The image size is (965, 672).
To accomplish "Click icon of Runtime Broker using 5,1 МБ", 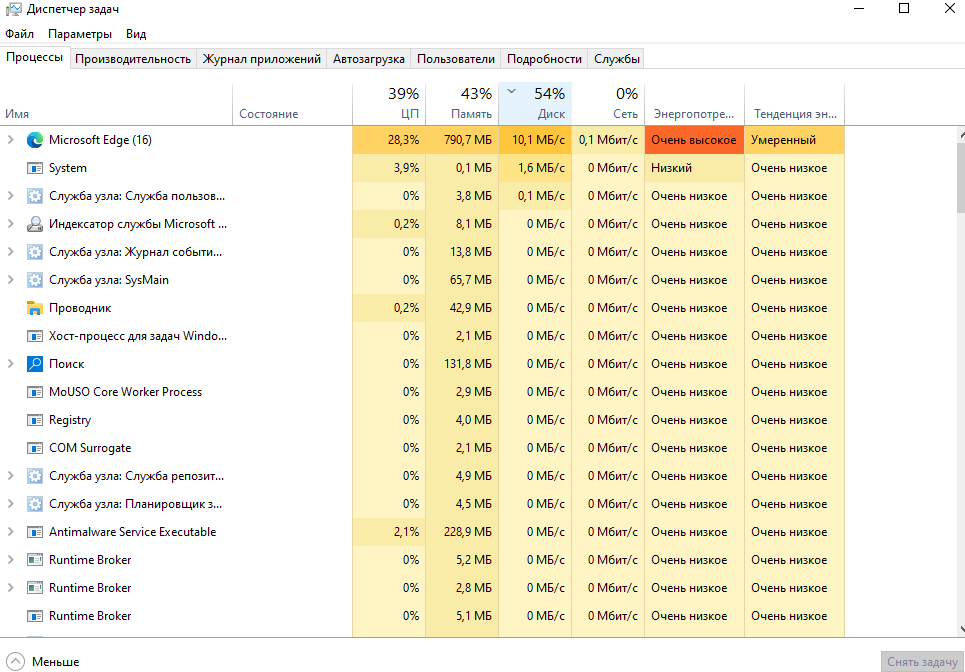I will click(x=35, y=616).
